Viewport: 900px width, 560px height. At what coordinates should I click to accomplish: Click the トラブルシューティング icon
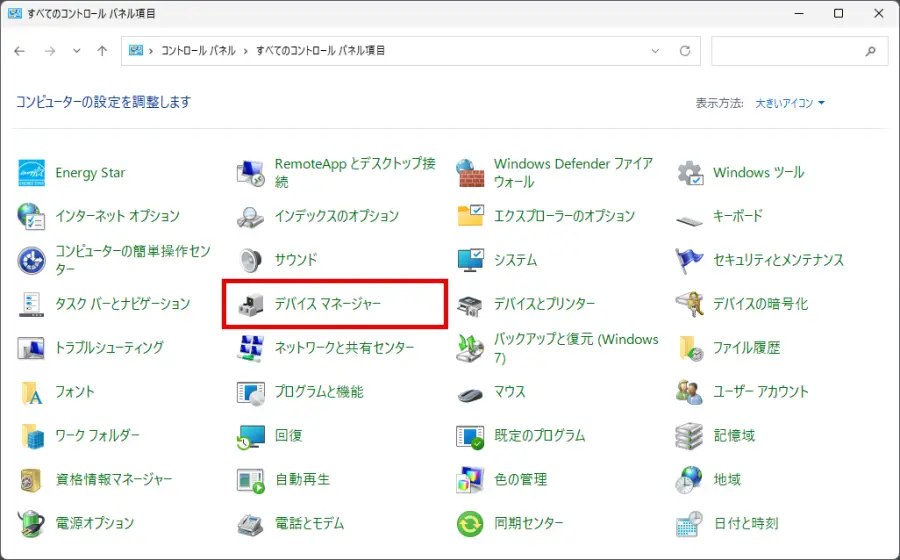coord(32,348)
